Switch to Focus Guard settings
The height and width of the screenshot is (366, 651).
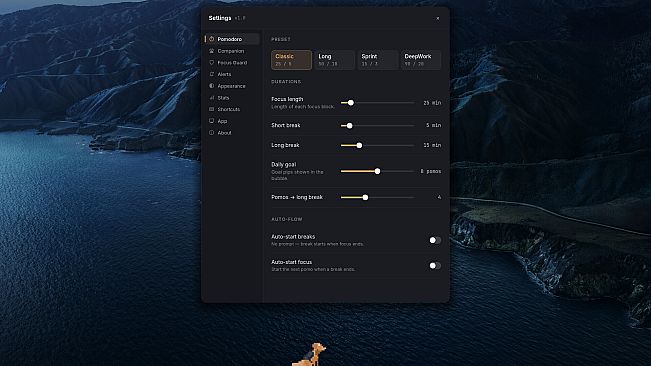click(x=232, y=63)
